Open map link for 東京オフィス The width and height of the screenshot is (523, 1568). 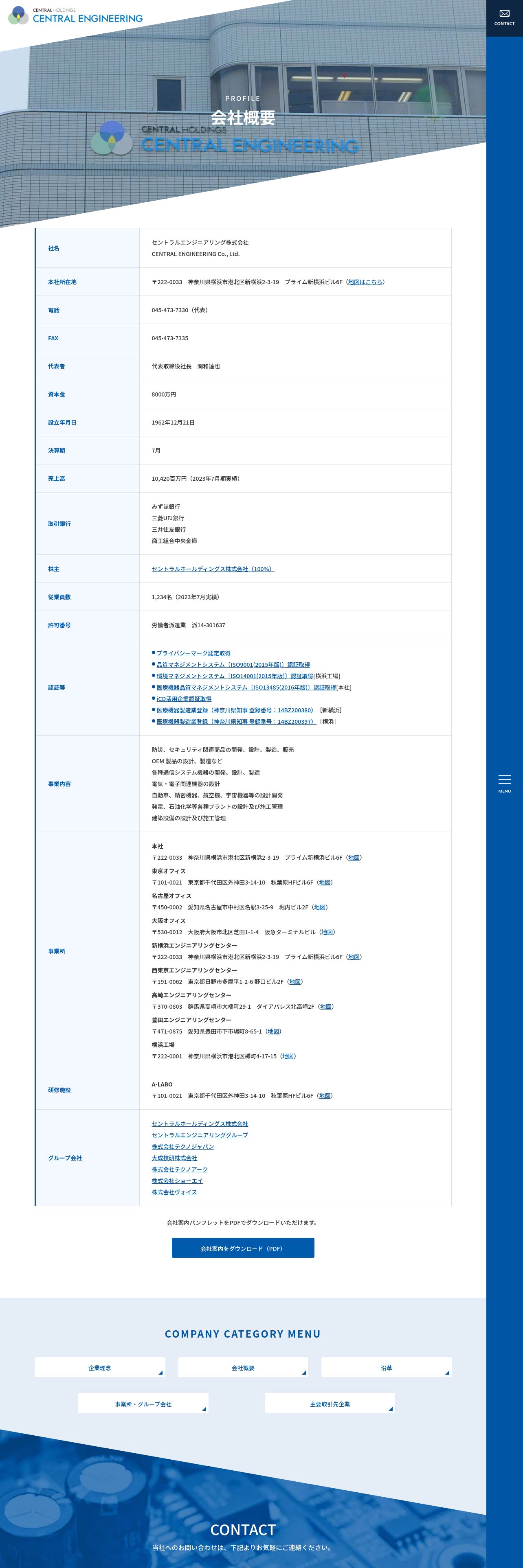[325, 883]
